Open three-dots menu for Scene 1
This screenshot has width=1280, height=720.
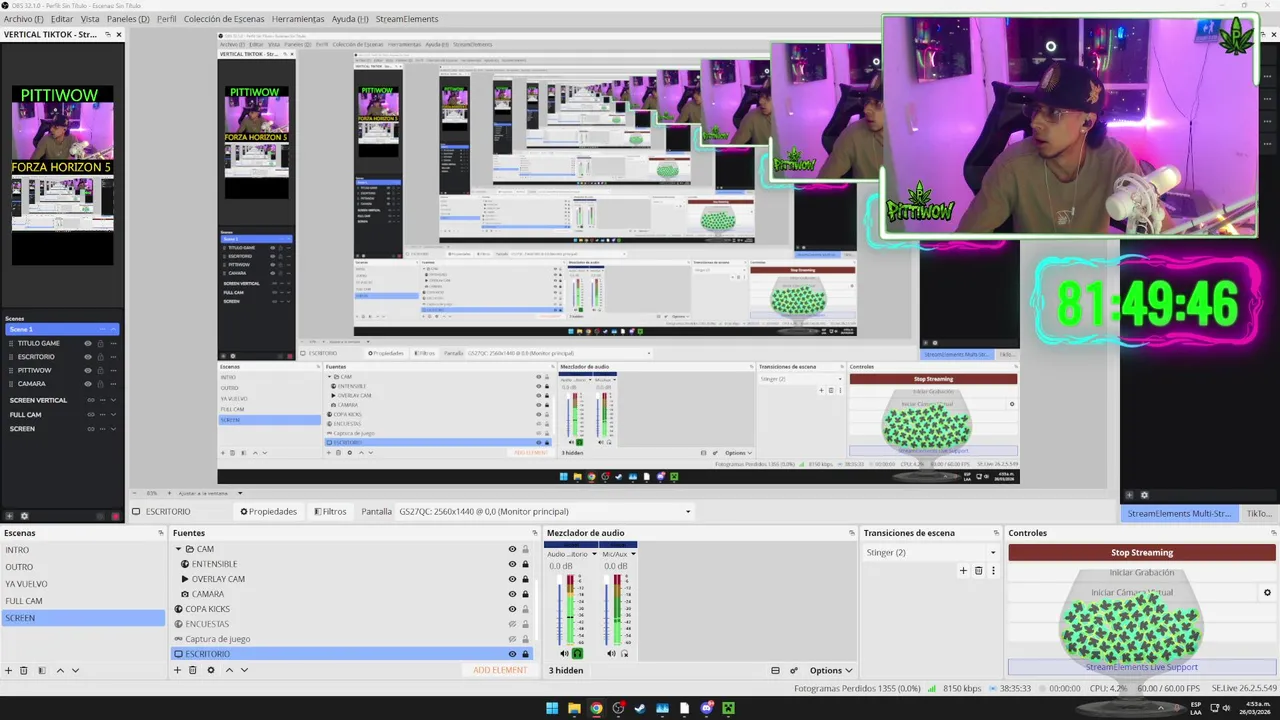pos(102,329)
